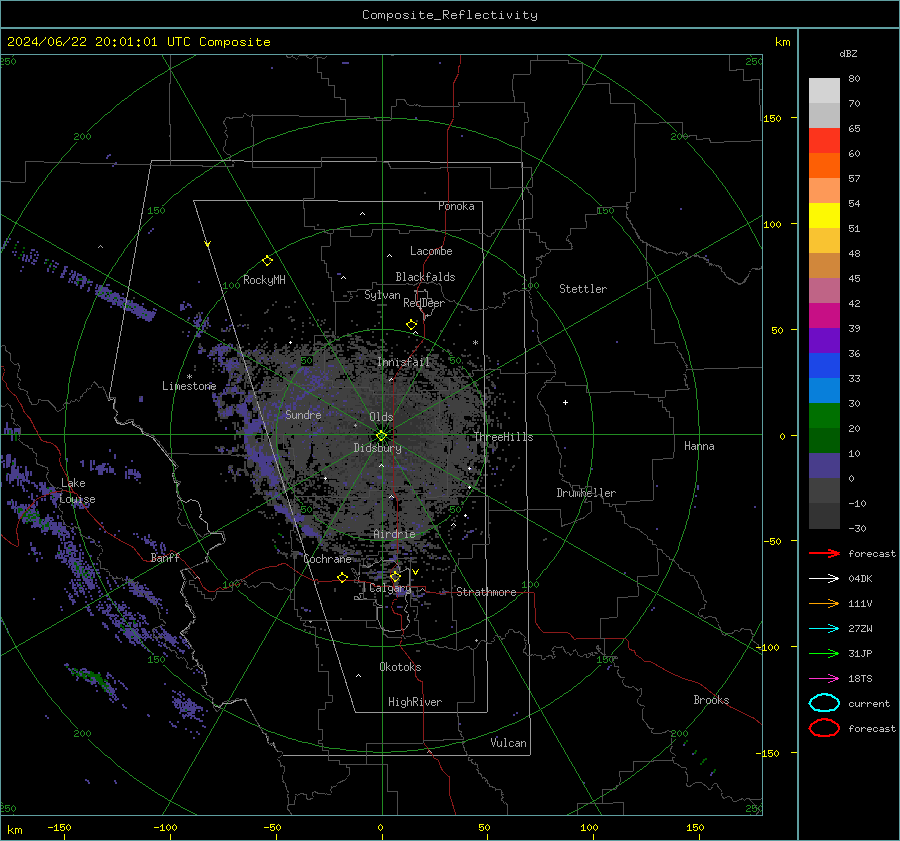Click the Banff label
The image size is (900, 841).
(165, 558)
